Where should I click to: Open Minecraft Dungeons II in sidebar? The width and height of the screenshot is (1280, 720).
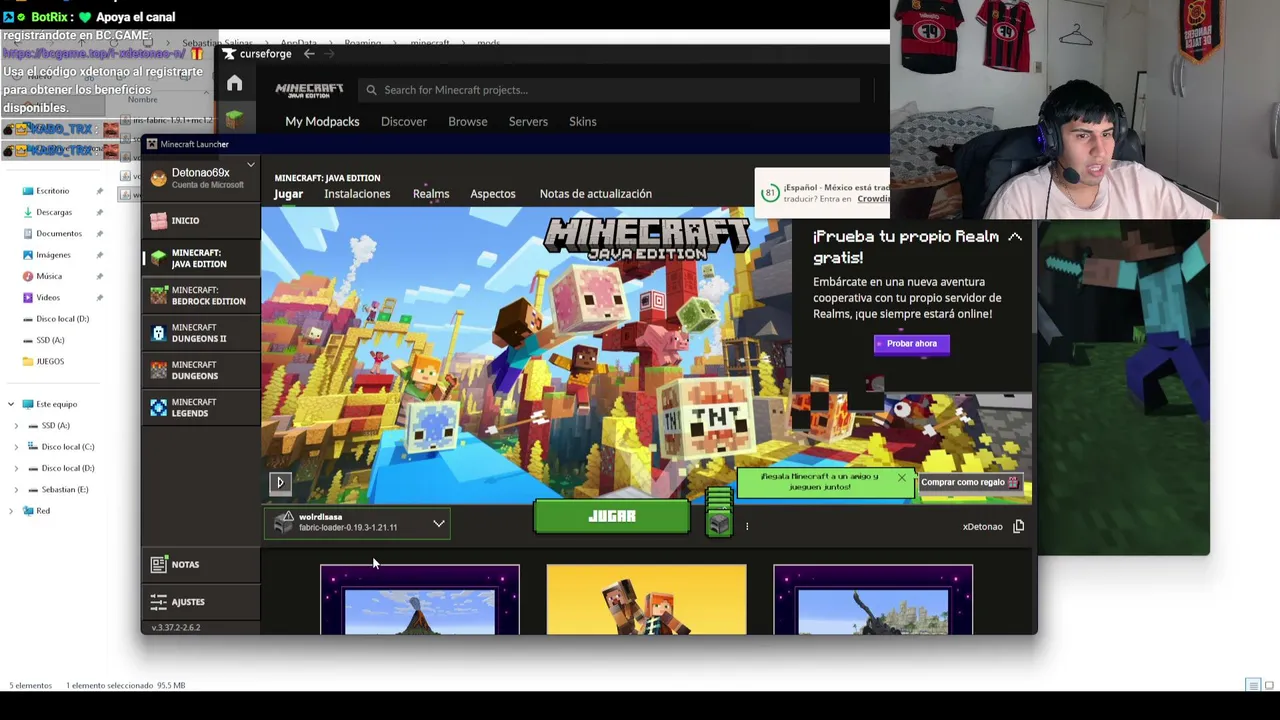[x=200, y=333]
